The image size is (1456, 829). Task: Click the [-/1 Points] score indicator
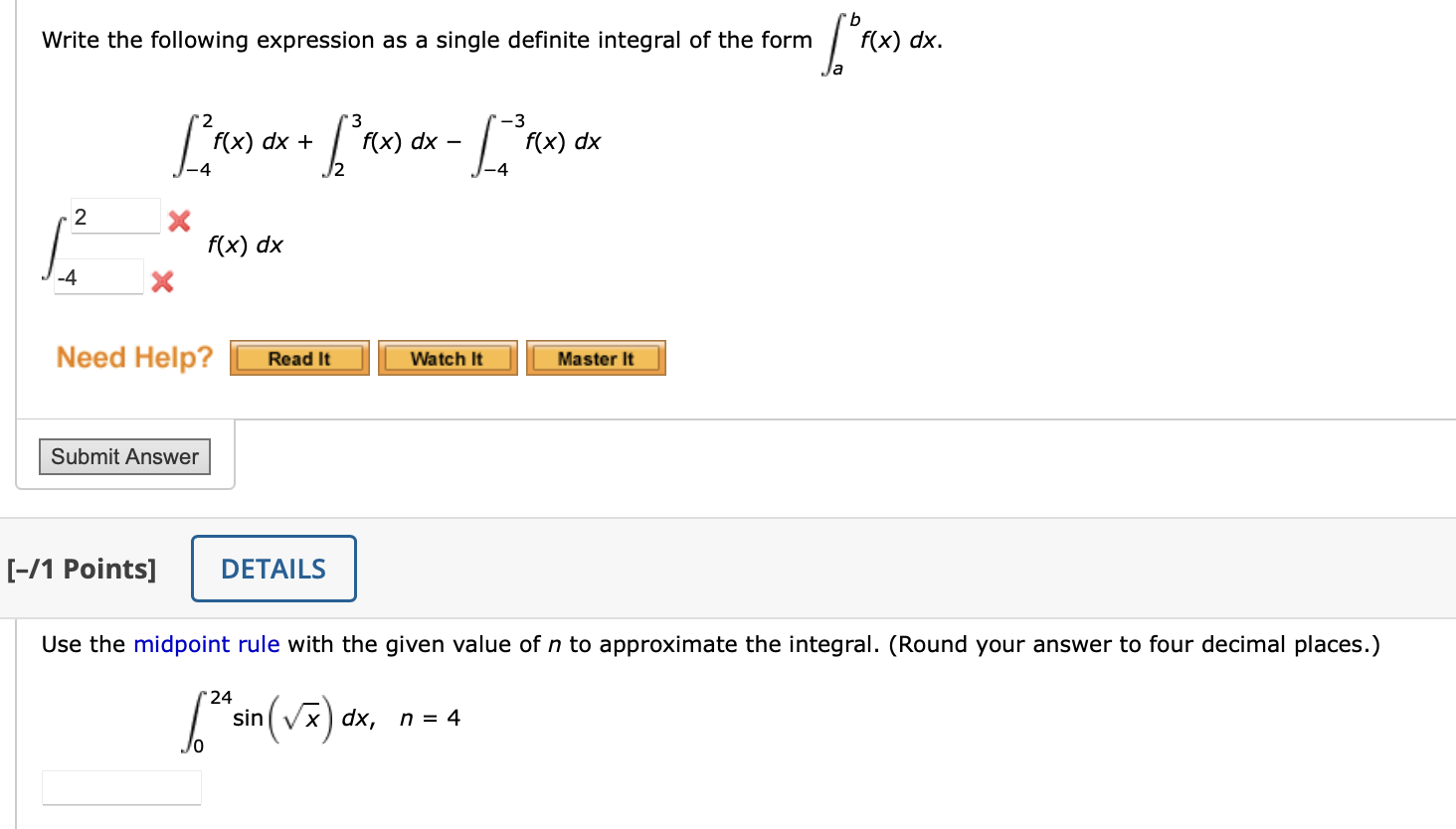pyautogui.click(x=83, y=569)
